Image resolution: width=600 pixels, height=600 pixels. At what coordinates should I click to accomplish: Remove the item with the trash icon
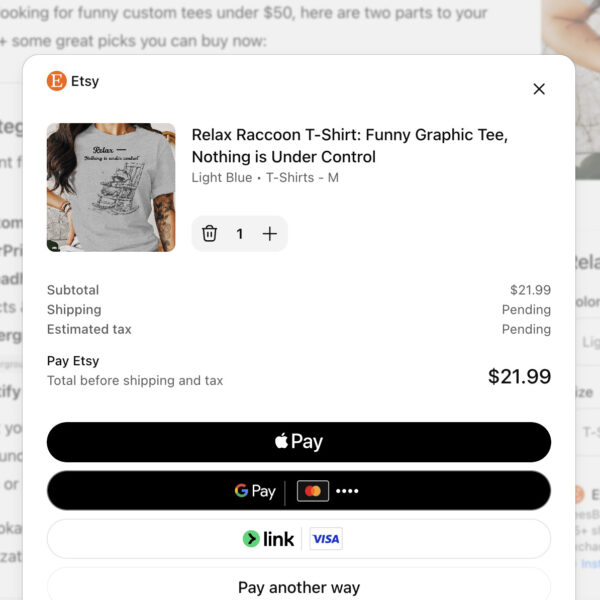coord(209,233)
